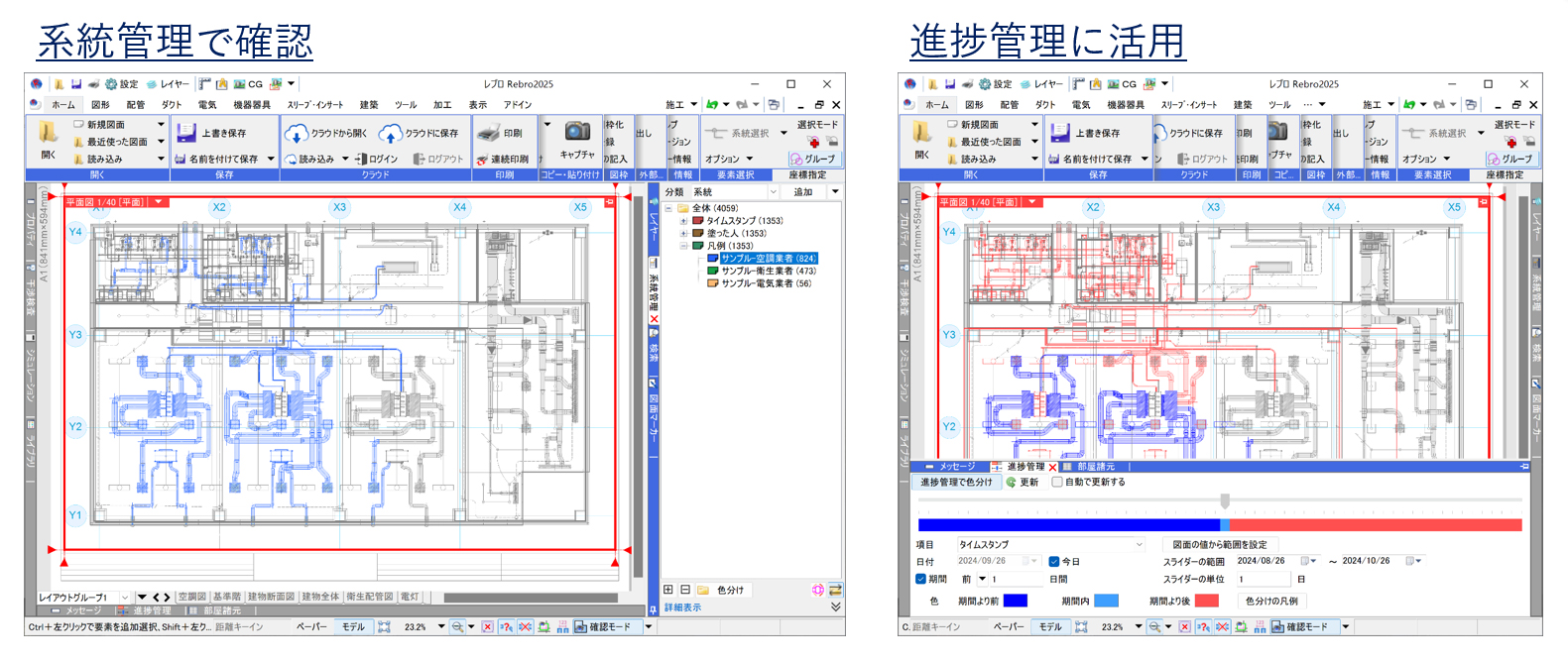This screenshot has height=663, width=1568.
Task: Click the 期間より後 red color swatch
Action: 1206,601
